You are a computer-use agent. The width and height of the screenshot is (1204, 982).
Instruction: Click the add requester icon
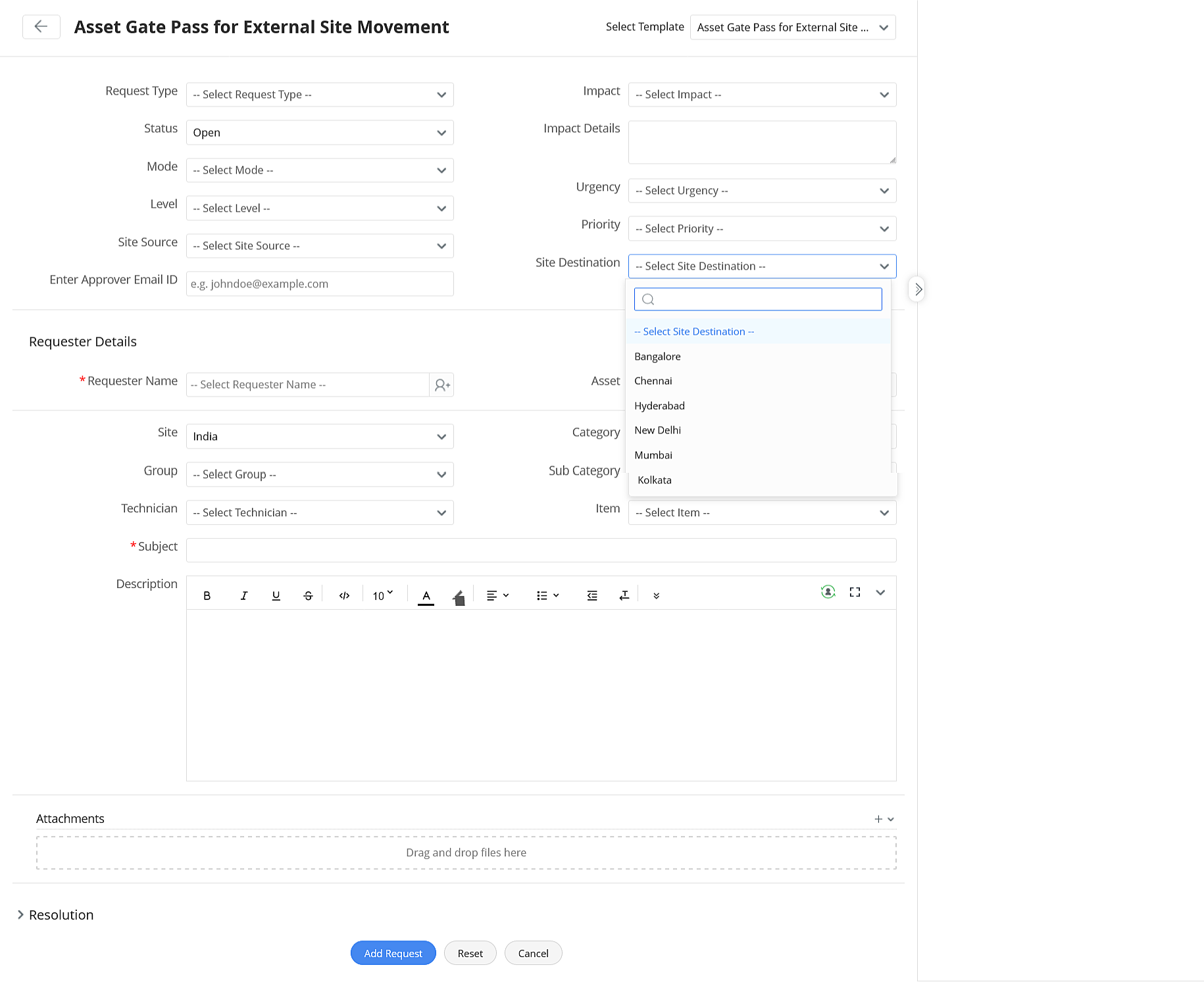tap(442, 385)
